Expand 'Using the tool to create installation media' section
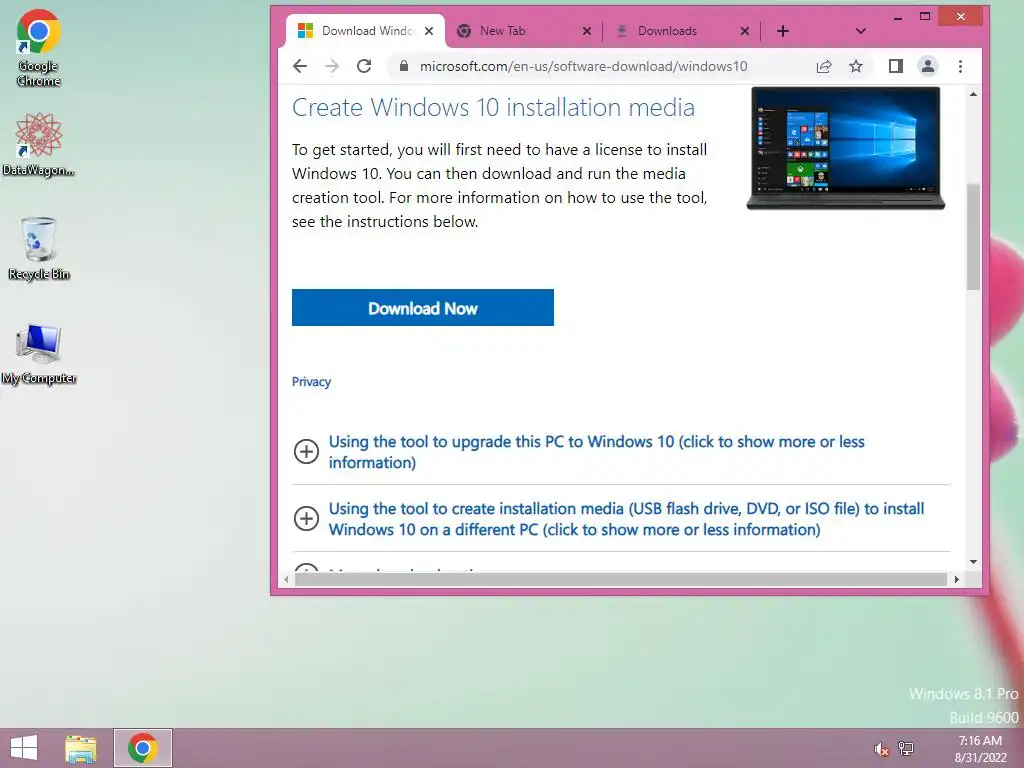This screenshot has width=1024, height=768. tap(306, 519)
